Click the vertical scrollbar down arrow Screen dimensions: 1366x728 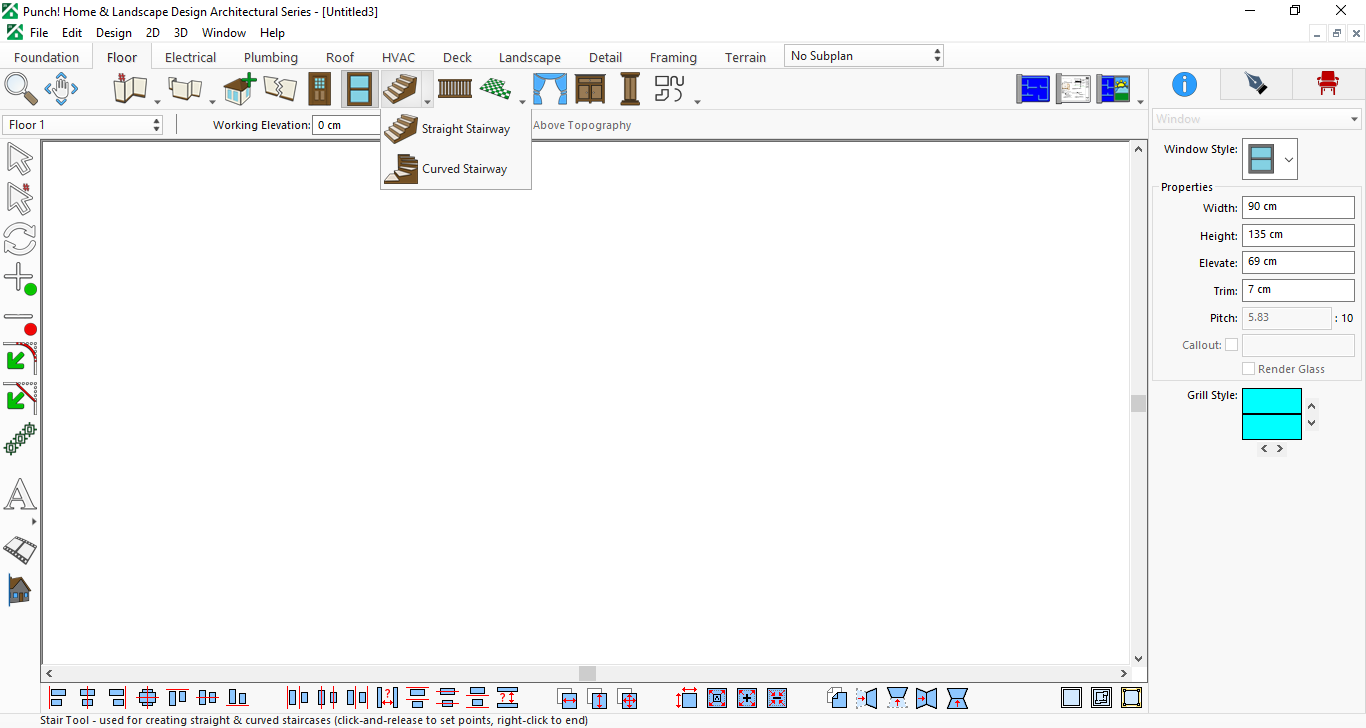coord(1138,659)
